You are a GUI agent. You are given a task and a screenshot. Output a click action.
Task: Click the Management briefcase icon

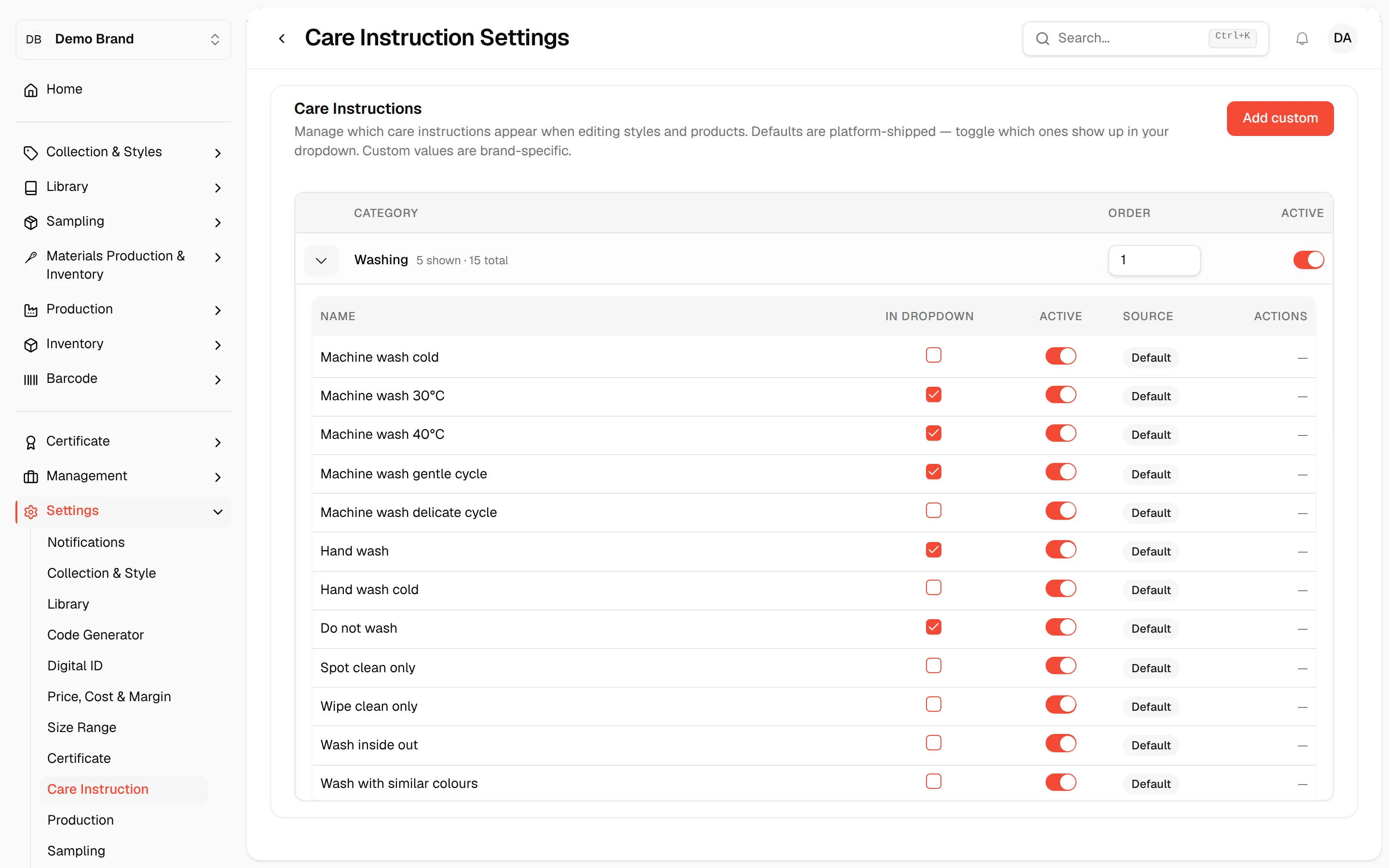coord(31,476)
